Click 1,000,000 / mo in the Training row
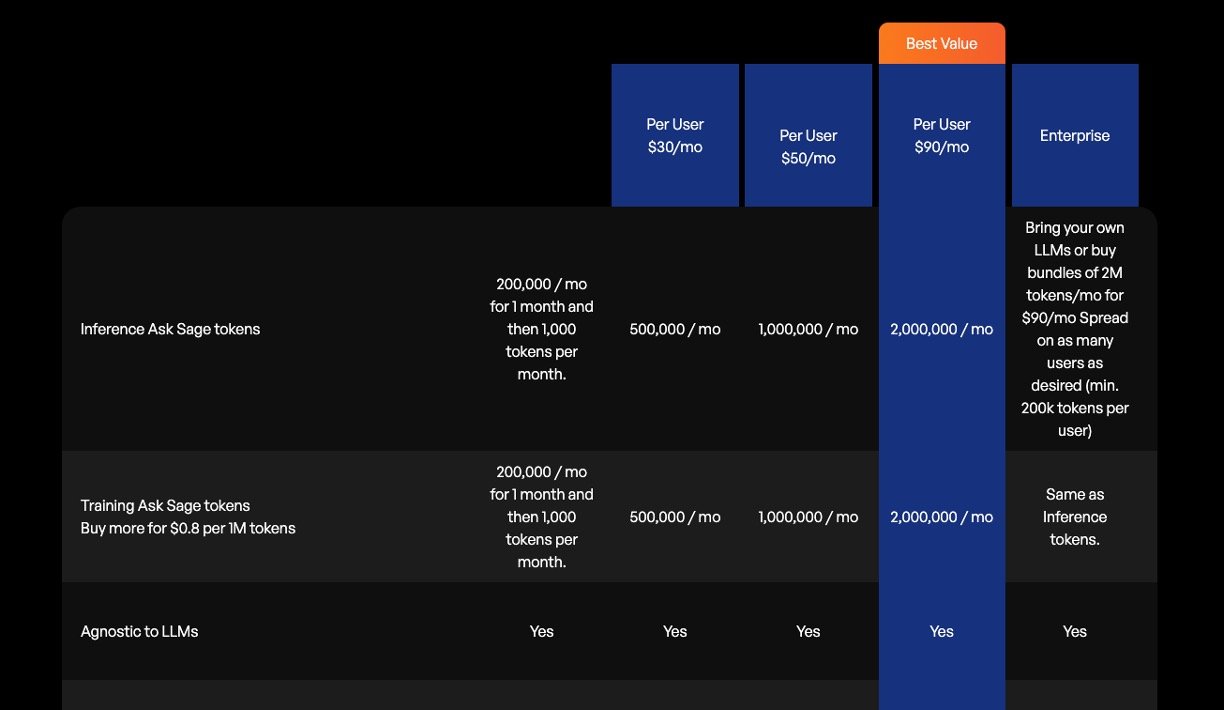Viewport: 1224px width, 710px height. [x=808, y=517]
